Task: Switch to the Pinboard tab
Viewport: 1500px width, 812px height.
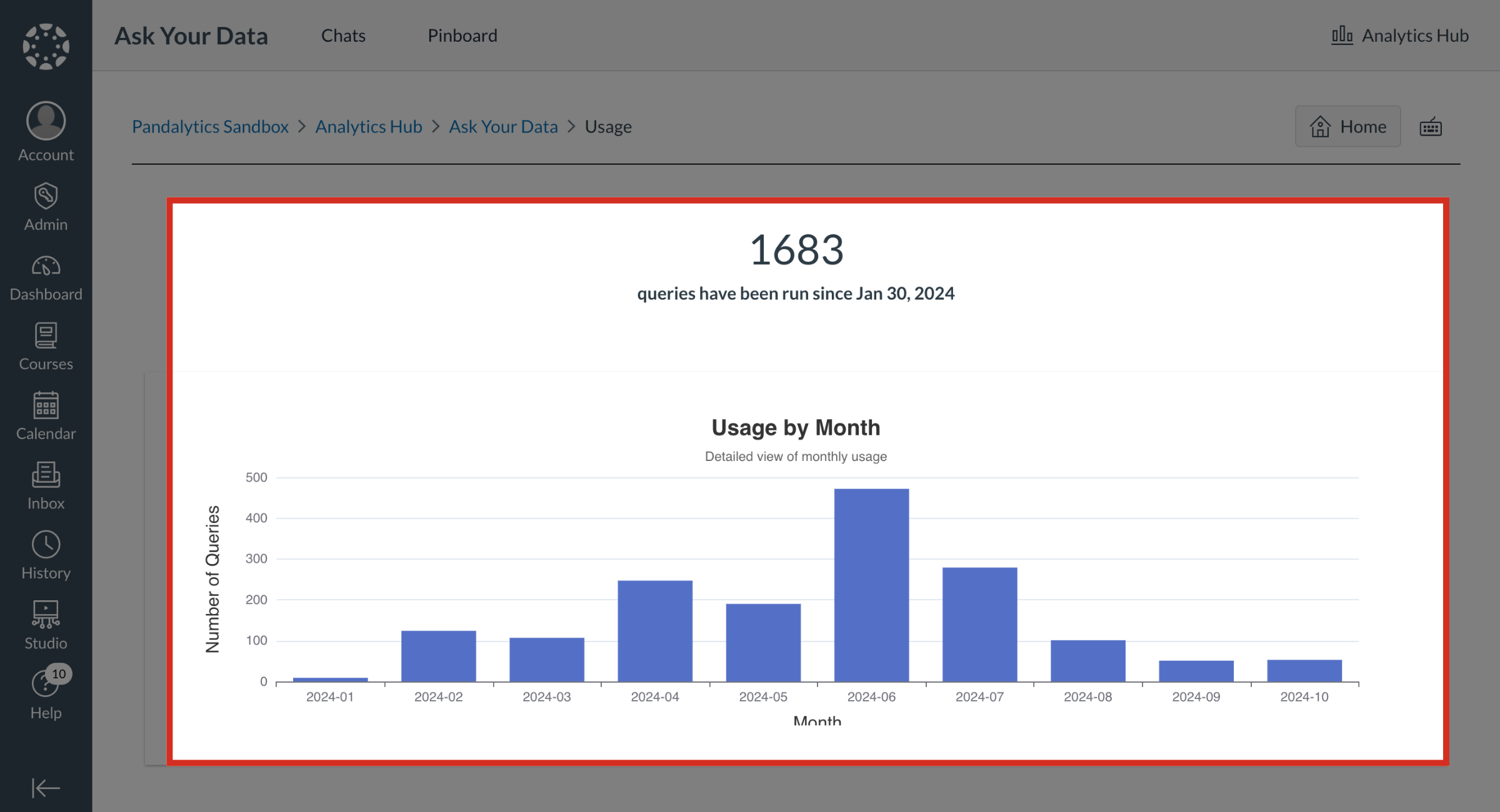Action: coord(462,36)
